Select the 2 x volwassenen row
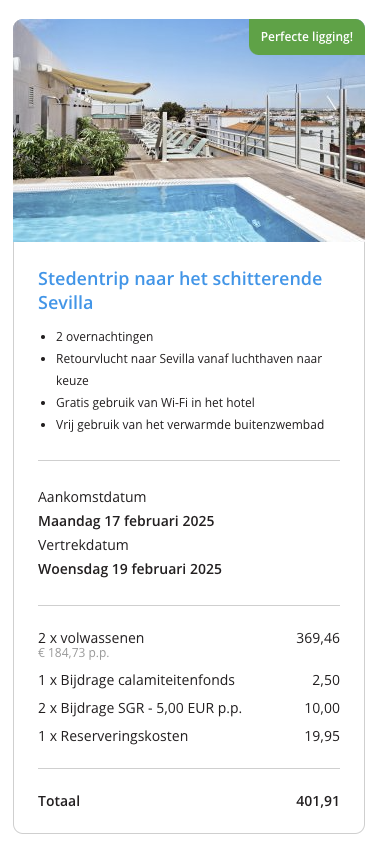Viewport: 380px width, 842px height. click(x=189, y=644)
